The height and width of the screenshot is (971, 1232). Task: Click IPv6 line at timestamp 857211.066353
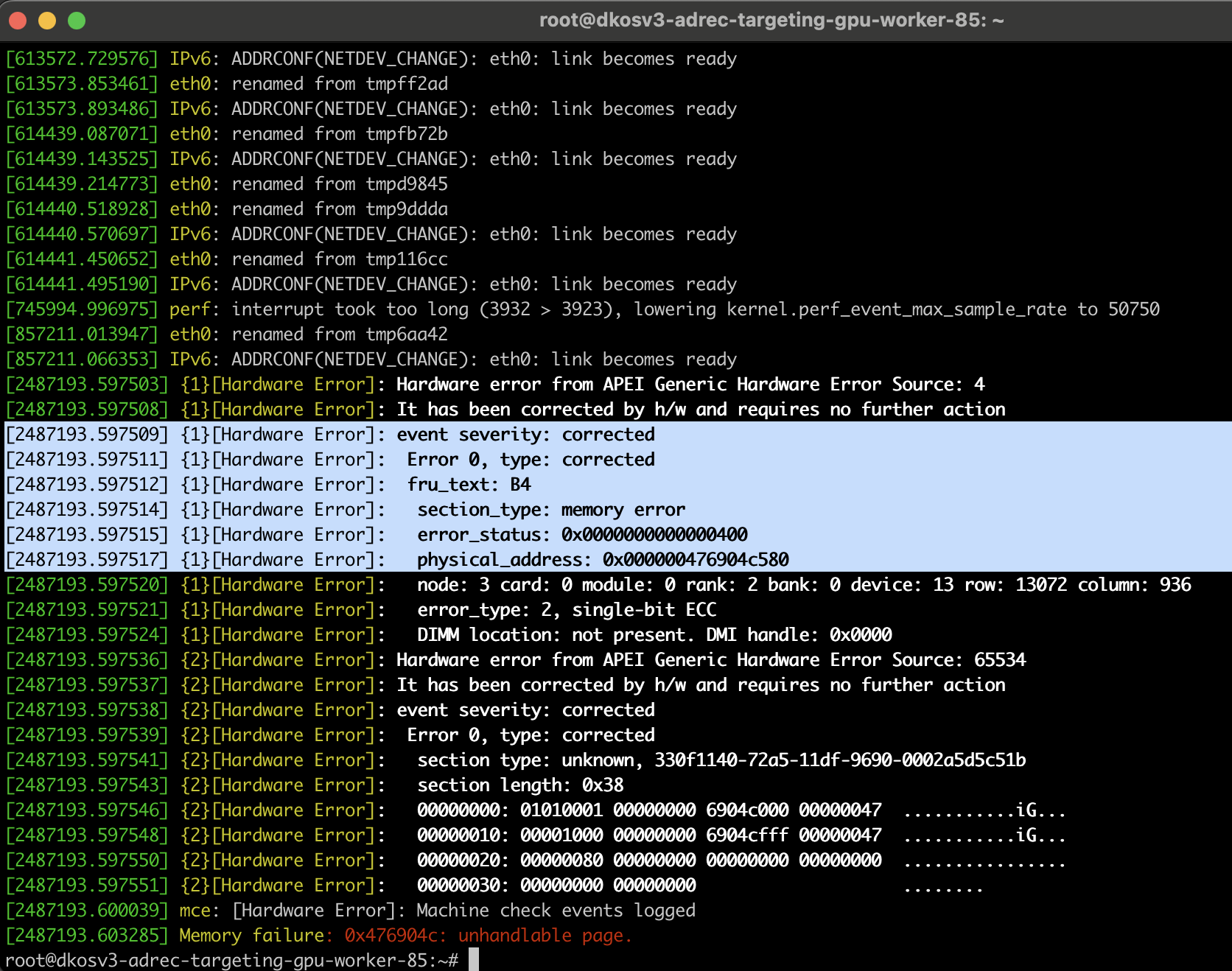pos(371,360)
